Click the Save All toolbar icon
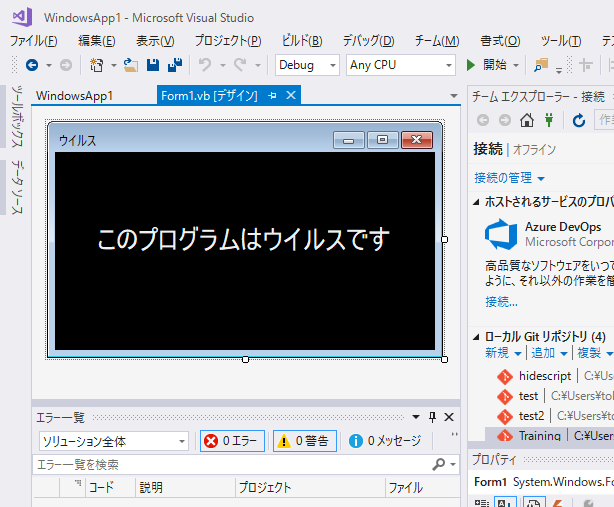The image size is (614, 507). pyautogui.click(x=175, y=65)
